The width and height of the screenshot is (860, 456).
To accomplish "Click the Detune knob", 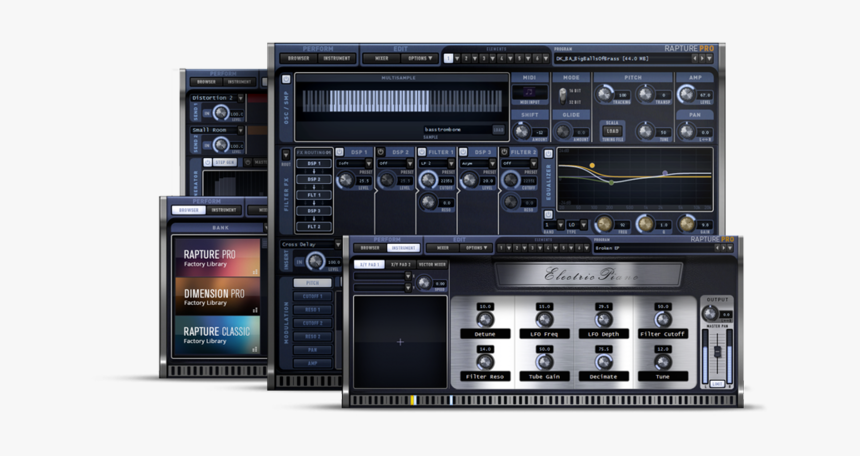I will [485, 319].
